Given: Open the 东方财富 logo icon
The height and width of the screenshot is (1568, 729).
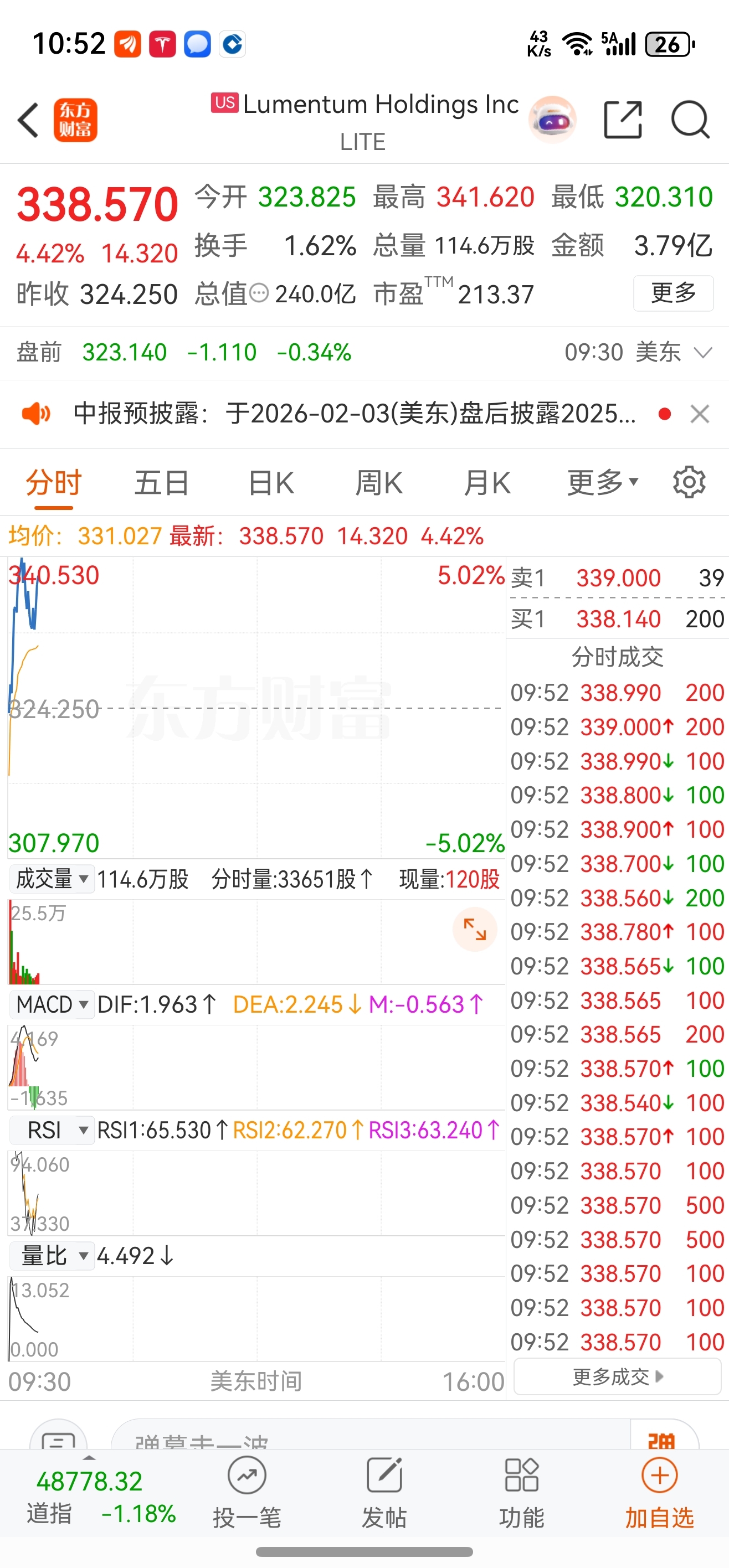Looking at the screenshot, I should point(75,120).
